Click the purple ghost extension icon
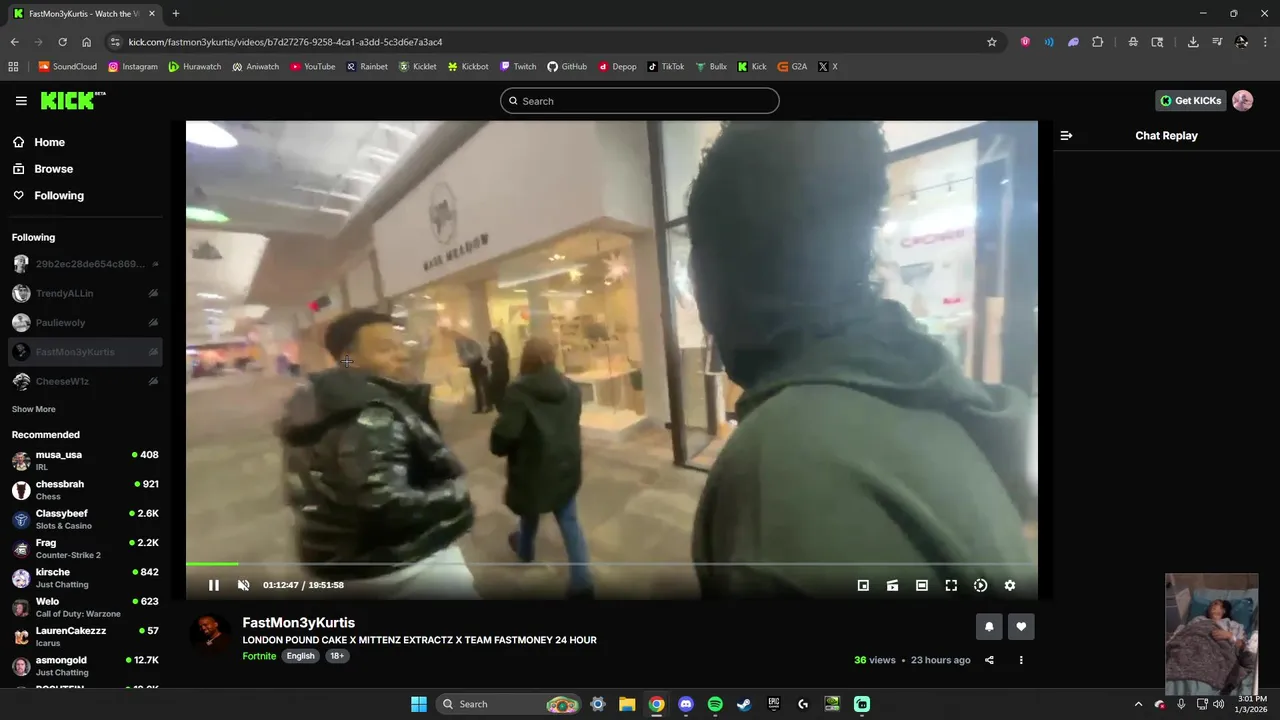The width and height of the screenshot is (1280, 720). coord(1073,42)
